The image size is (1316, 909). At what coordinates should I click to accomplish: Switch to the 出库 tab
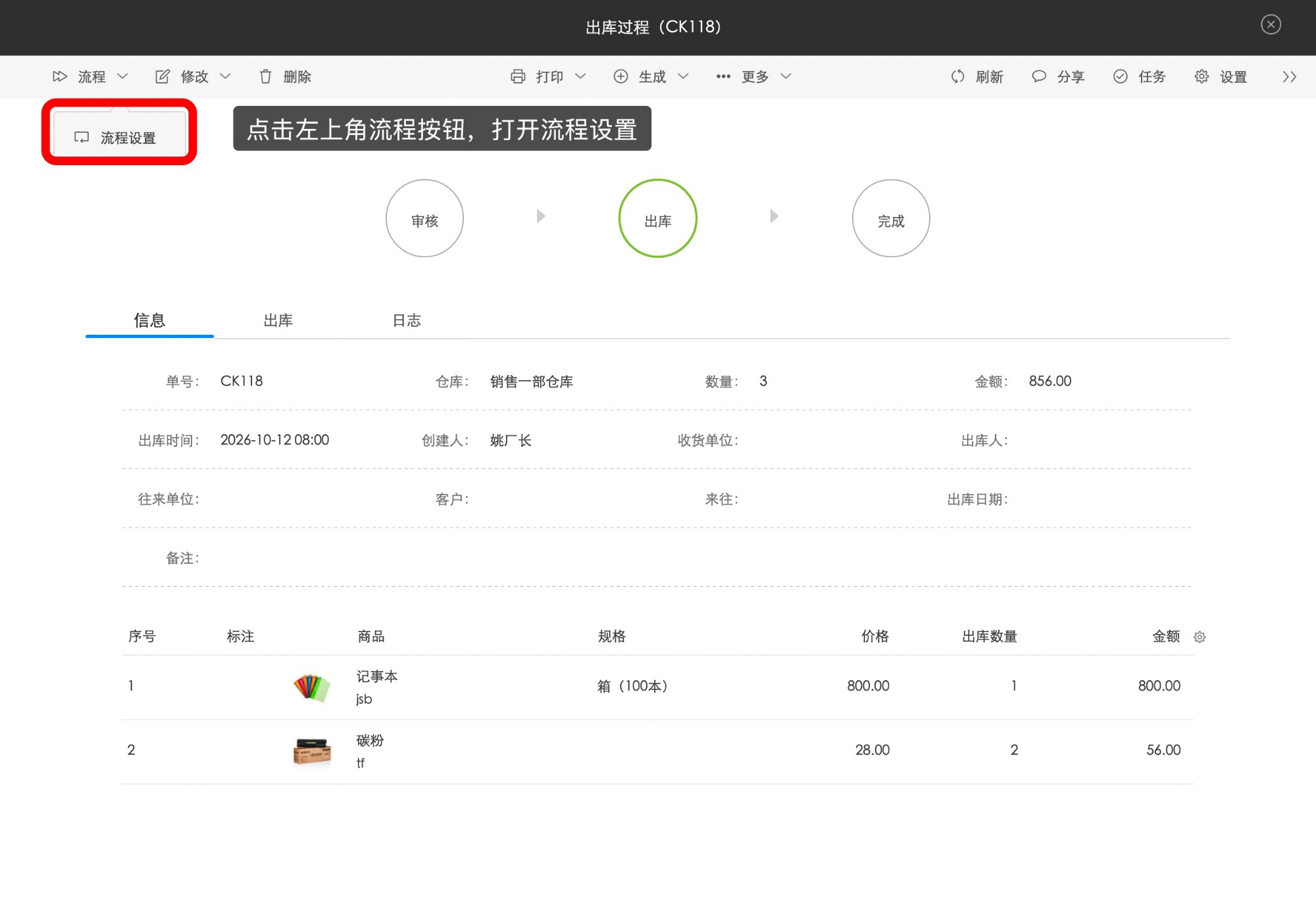pyautogui.click(x=278, y=320)
